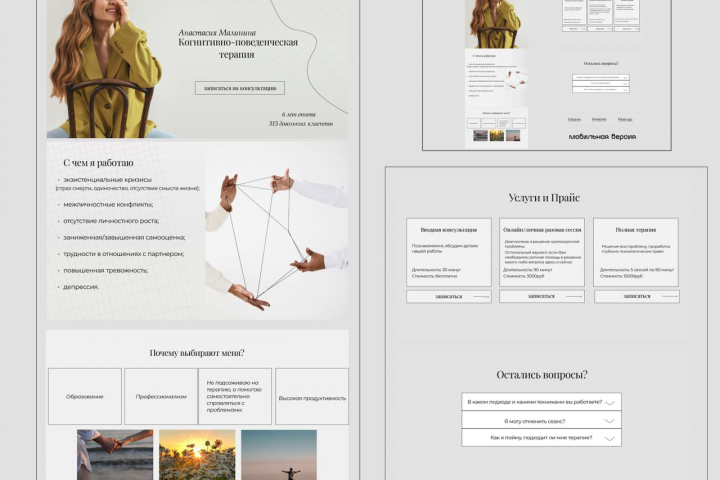
Task: Select the "Высокая продуктивность" card
Action: (x=312, y=396)
